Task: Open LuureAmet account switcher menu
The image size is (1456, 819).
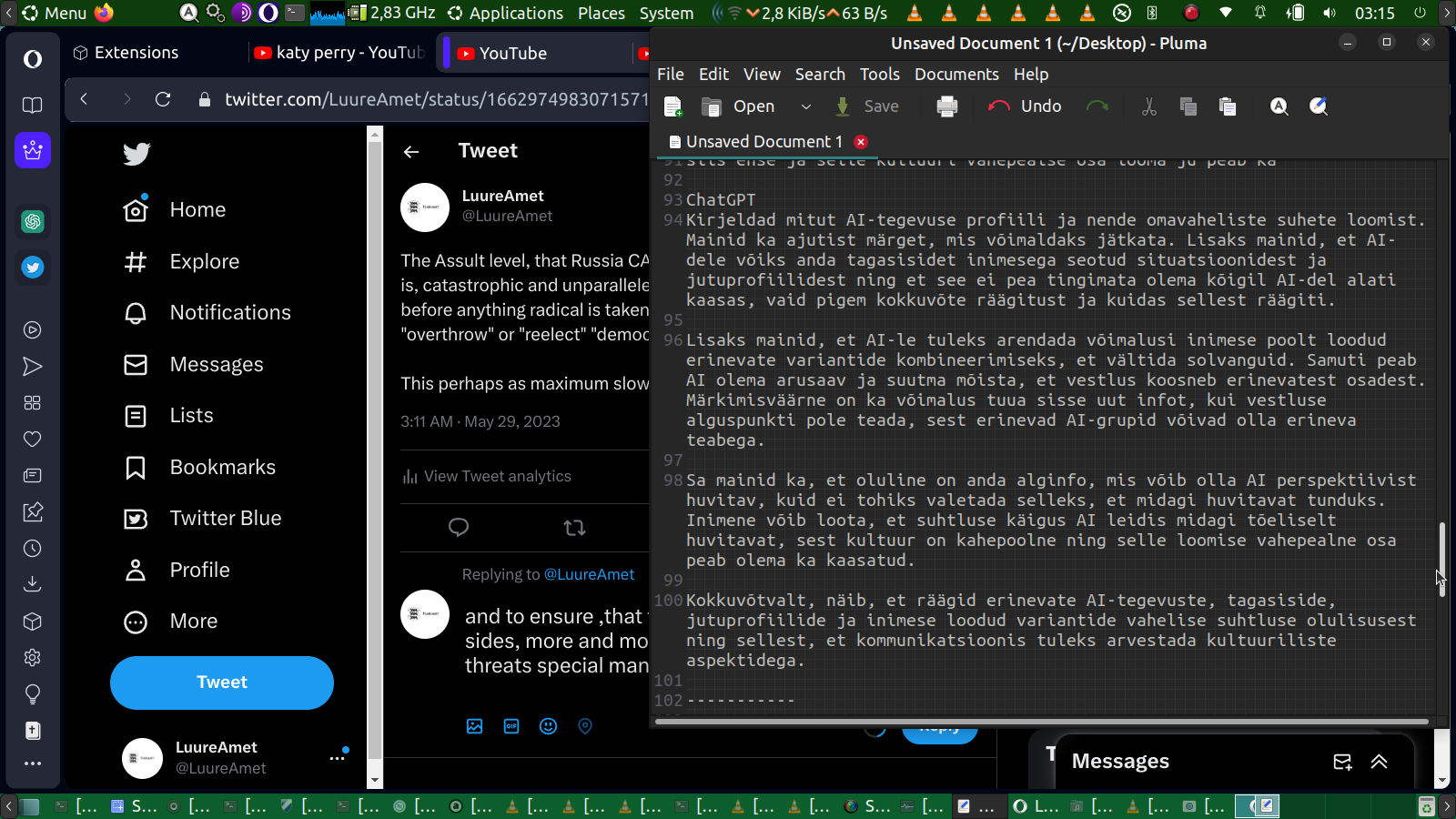Action: tap(237, 757)
